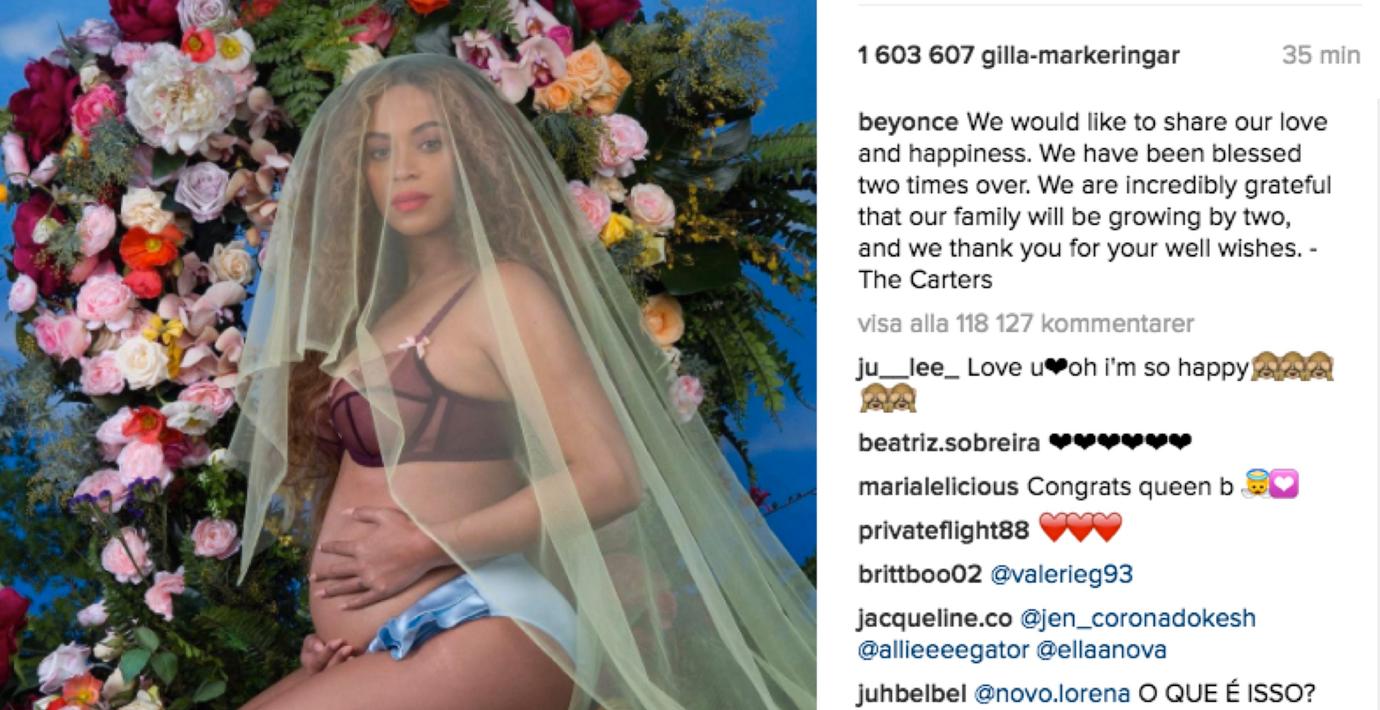1380x710 pixels.
Task: Click the red hearts in privateflight88 comment
Action: click(1080, 529)
